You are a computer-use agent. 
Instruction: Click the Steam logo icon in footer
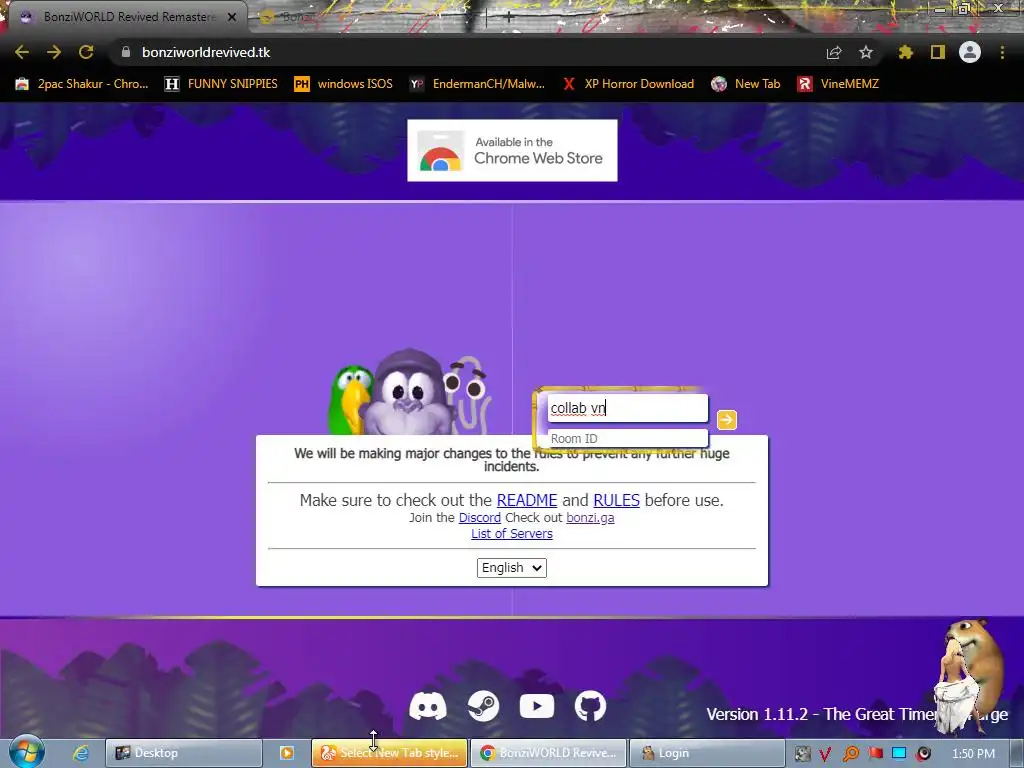click(x=483, y=707)
